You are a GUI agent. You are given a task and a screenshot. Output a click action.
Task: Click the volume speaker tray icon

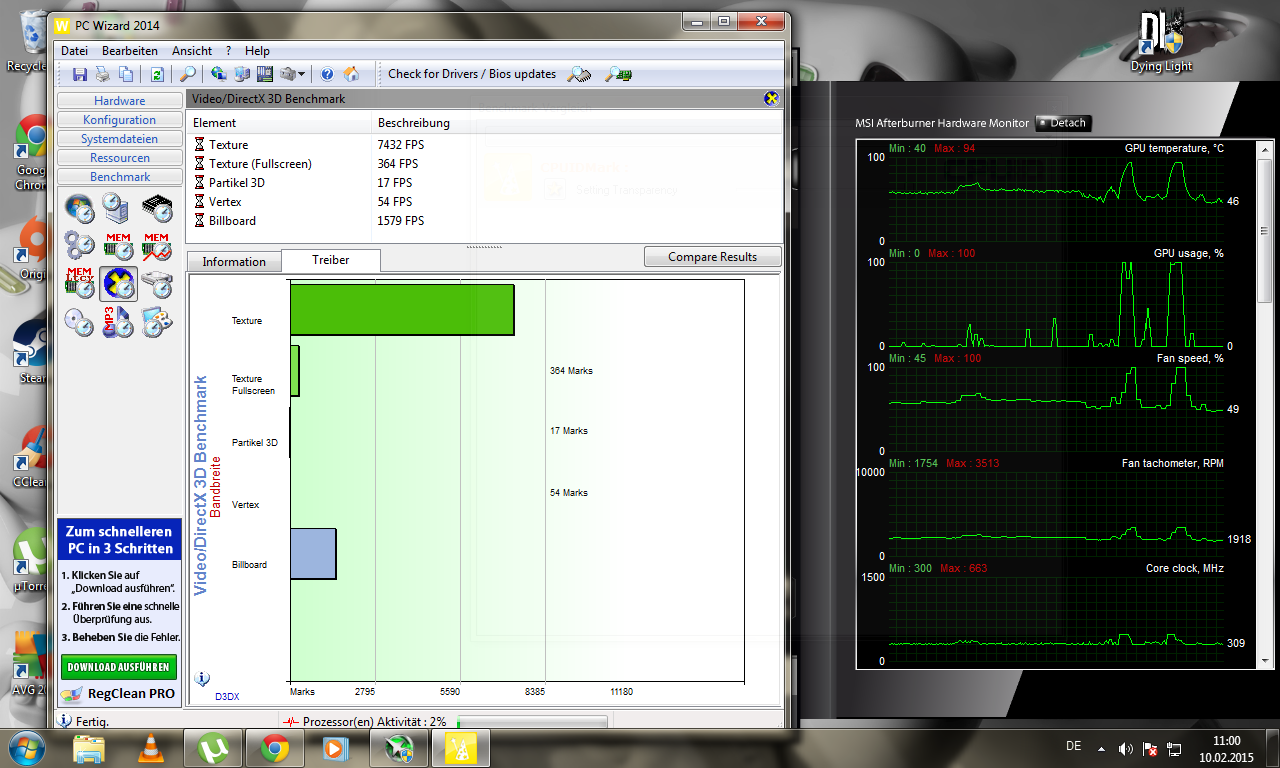1126,748
